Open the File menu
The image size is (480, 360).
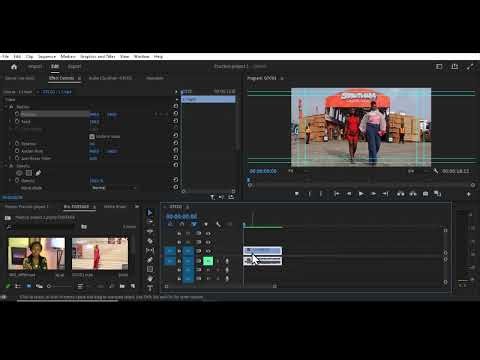5,57
